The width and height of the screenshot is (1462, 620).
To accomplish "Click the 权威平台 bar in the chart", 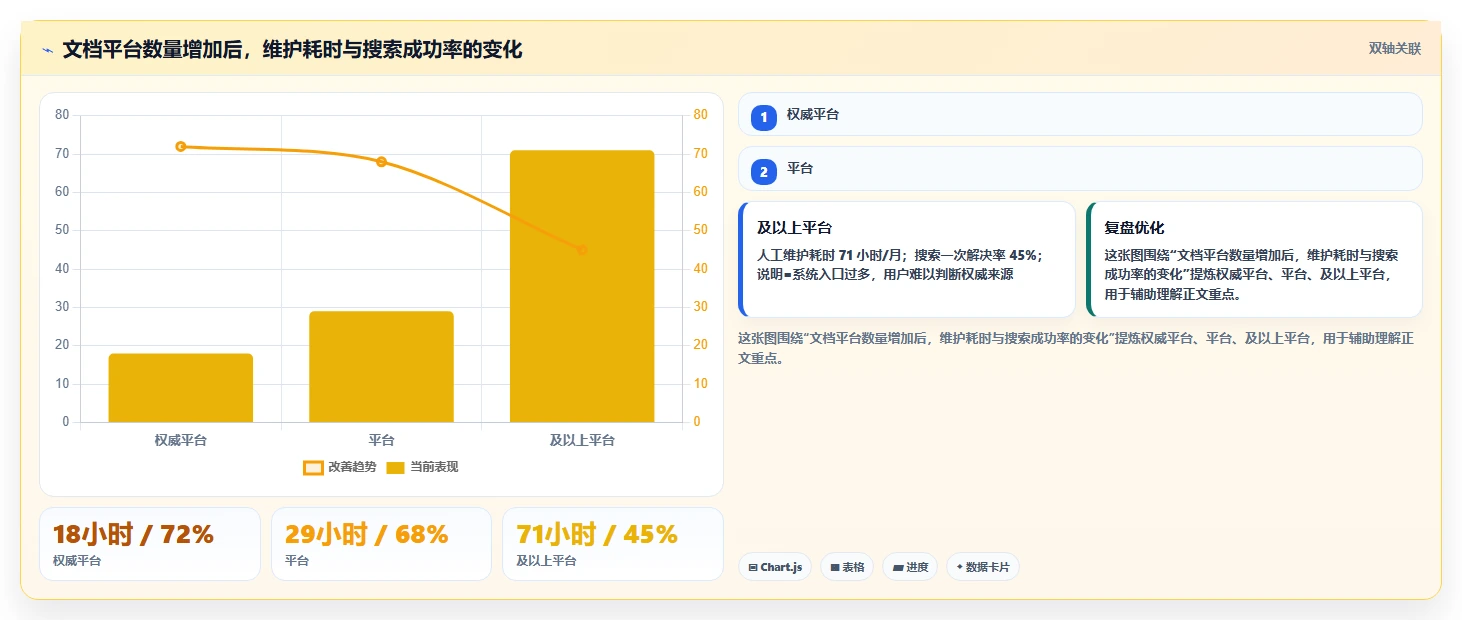I will (x=181, y=388).
